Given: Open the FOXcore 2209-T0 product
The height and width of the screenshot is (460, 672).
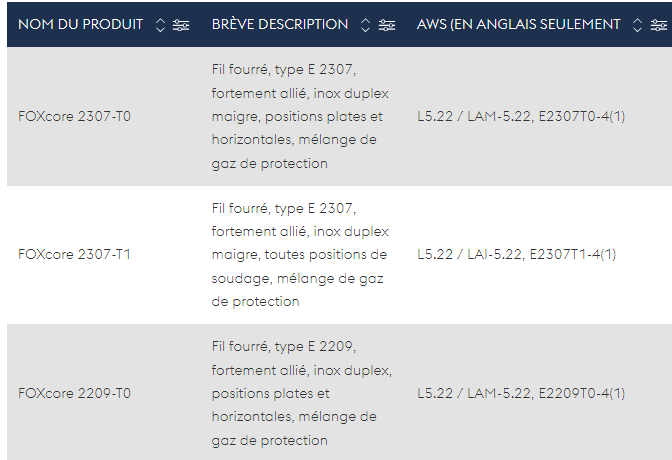Looking at the screenshot, I should pos(74,394).
